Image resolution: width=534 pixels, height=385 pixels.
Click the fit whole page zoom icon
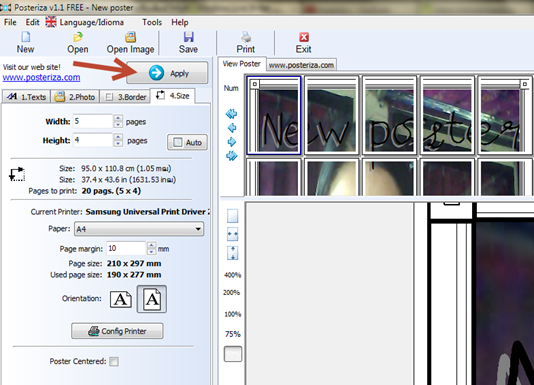click(x=233, y=216)
